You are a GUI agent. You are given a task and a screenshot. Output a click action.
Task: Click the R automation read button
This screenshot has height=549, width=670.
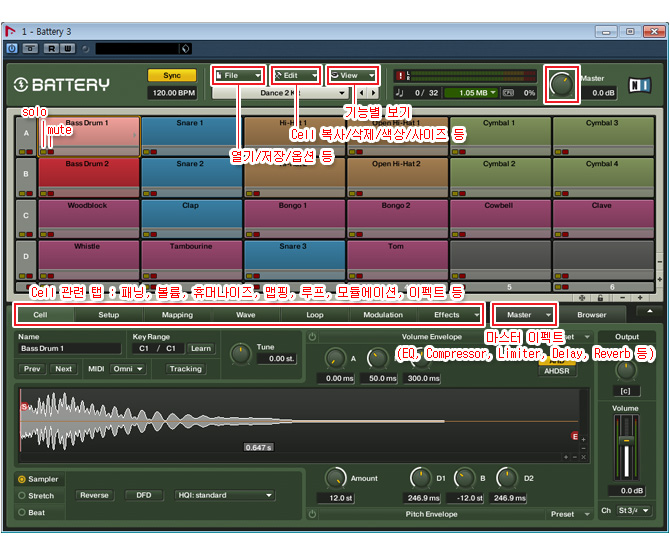(x=51, y=48)
